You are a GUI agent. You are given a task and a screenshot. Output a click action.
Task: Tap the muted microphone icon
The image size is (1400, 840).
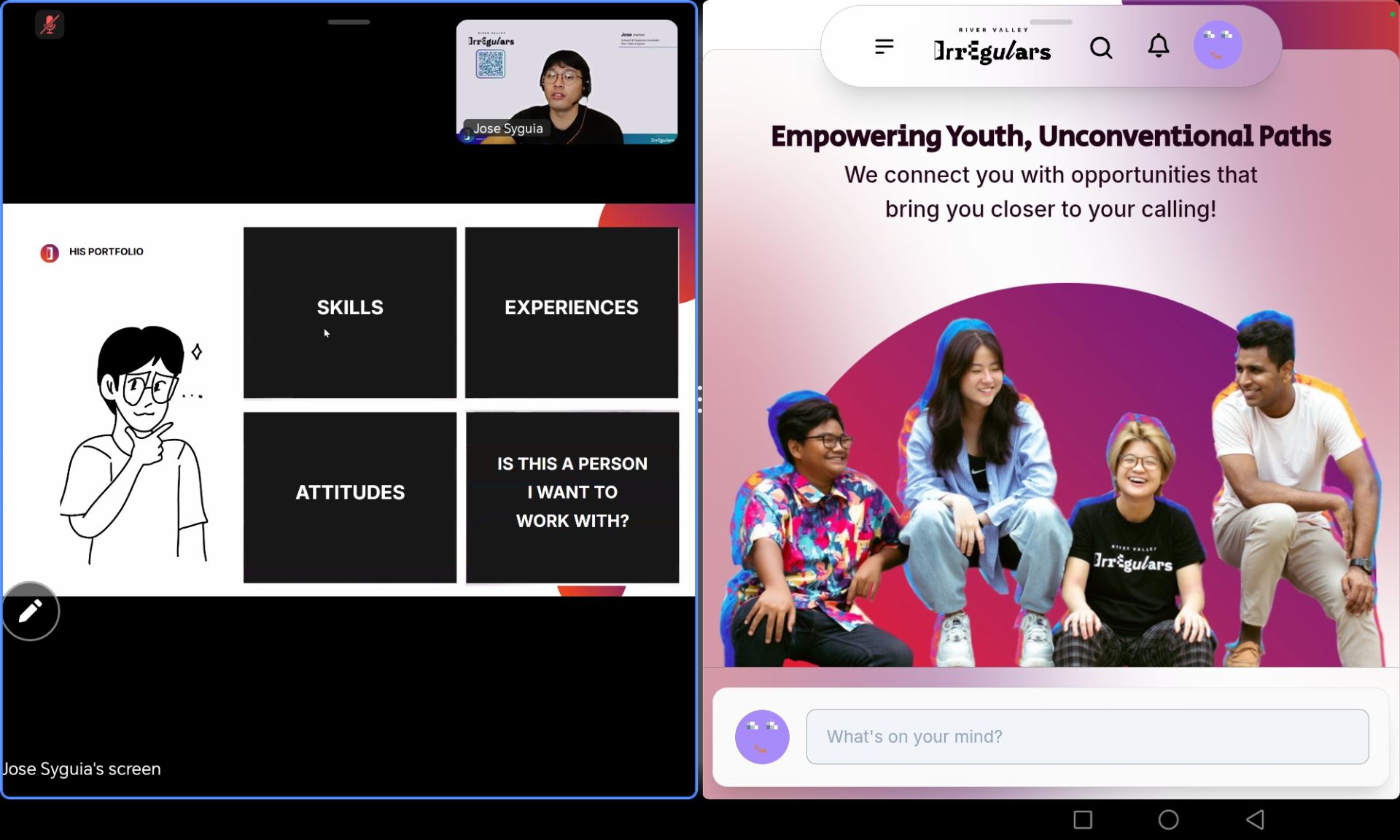(49, 25)
